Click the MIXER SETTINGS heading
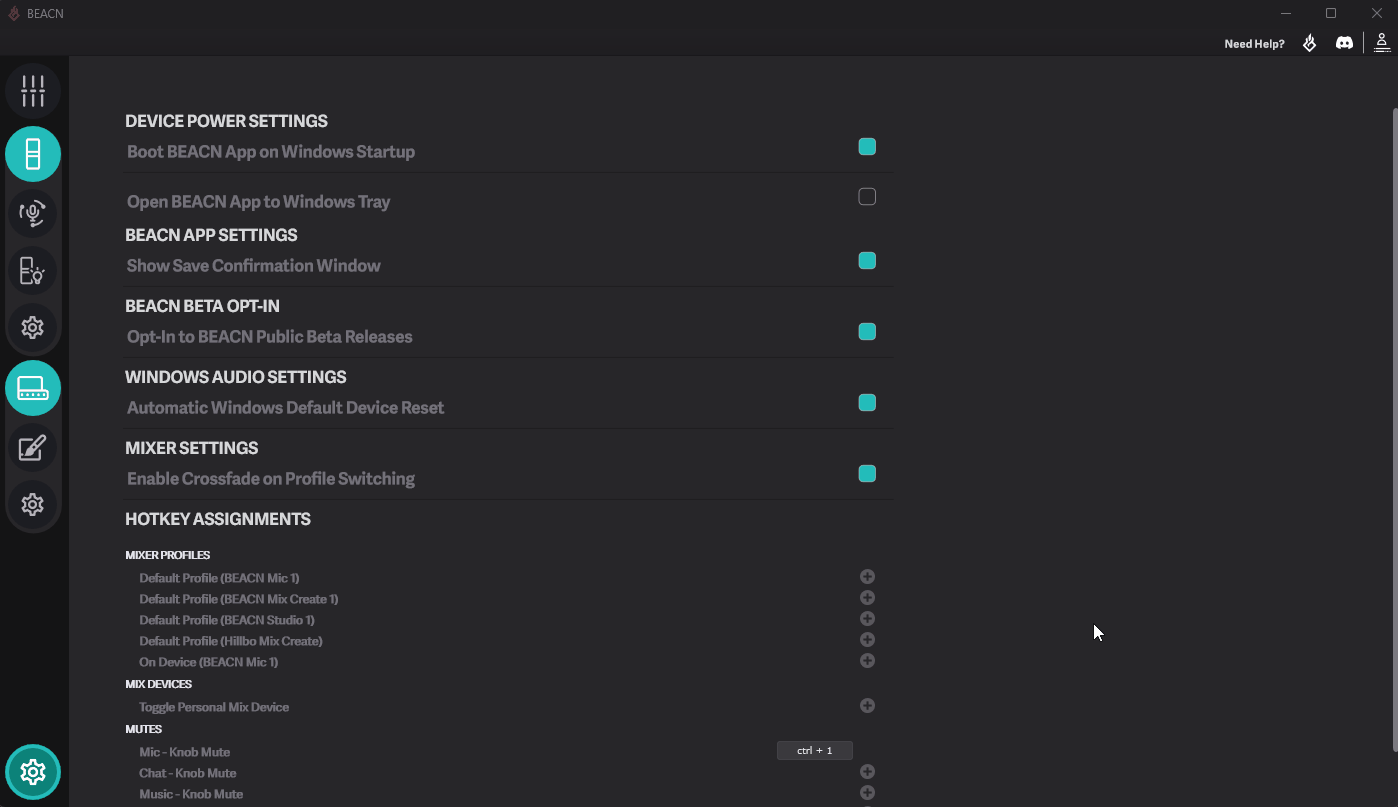 pyautogui.click(x=192, y=448)
